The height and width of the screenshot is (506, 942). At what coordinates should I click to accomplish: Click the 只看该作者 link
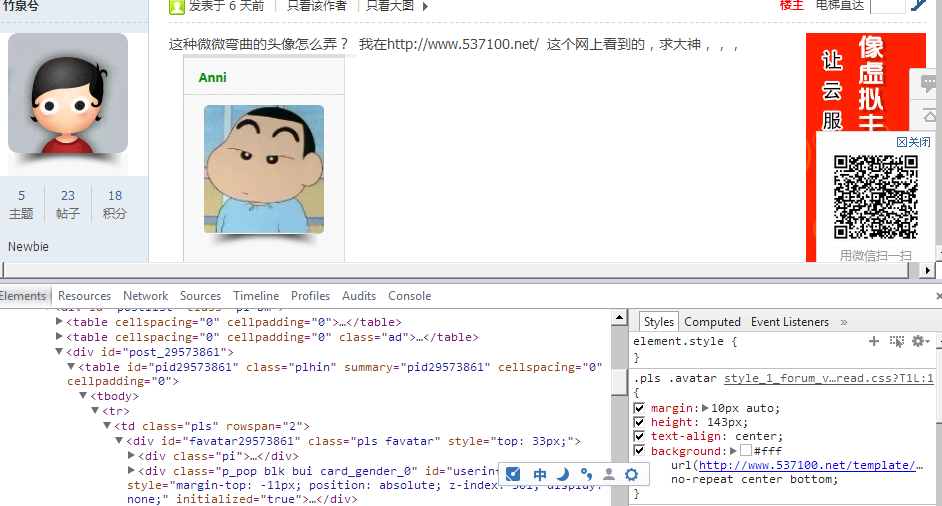[317, 6]
